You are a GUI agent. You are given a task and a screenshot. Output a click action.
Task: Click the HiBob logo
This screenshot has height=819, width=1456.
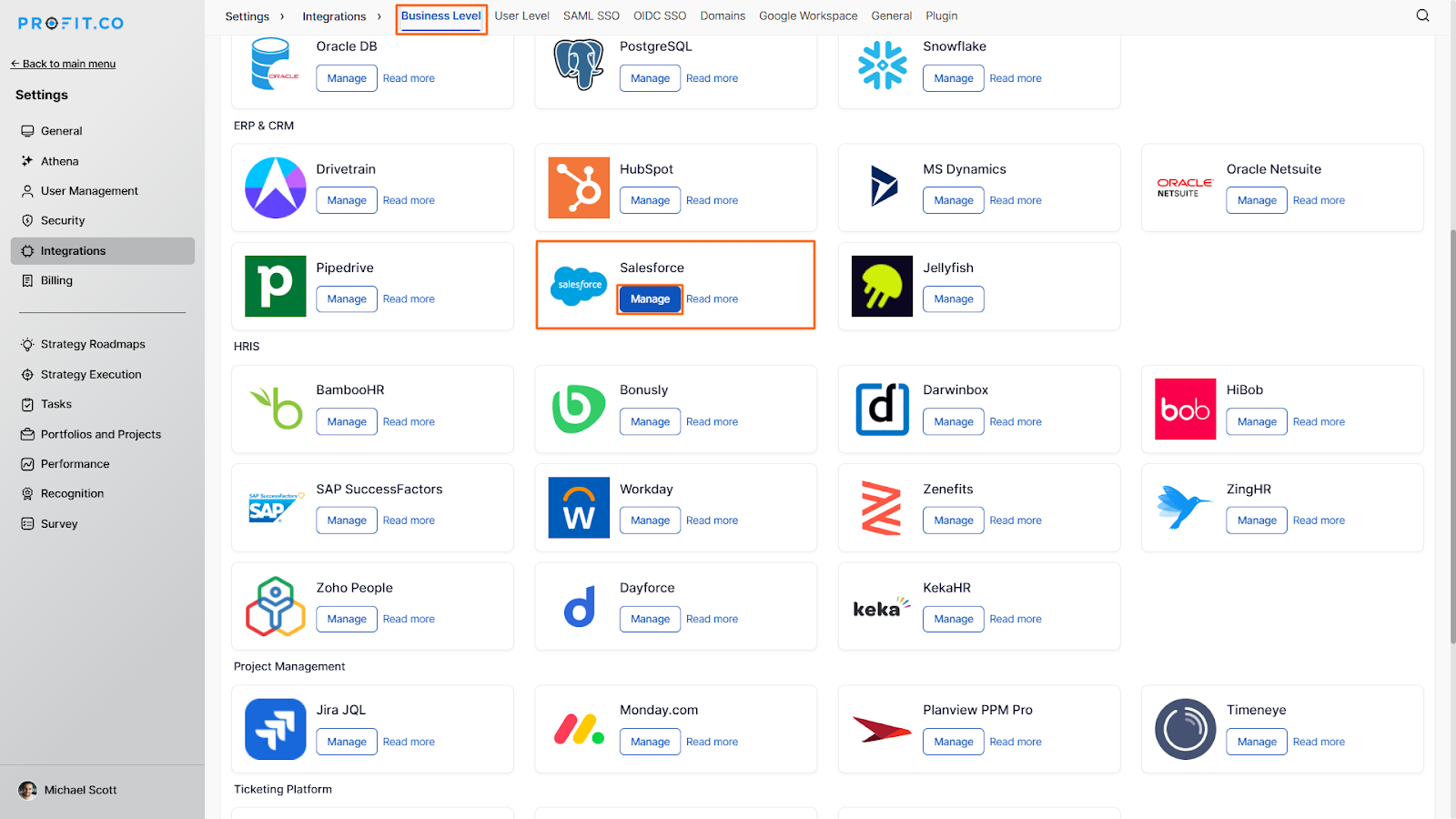1186,409
